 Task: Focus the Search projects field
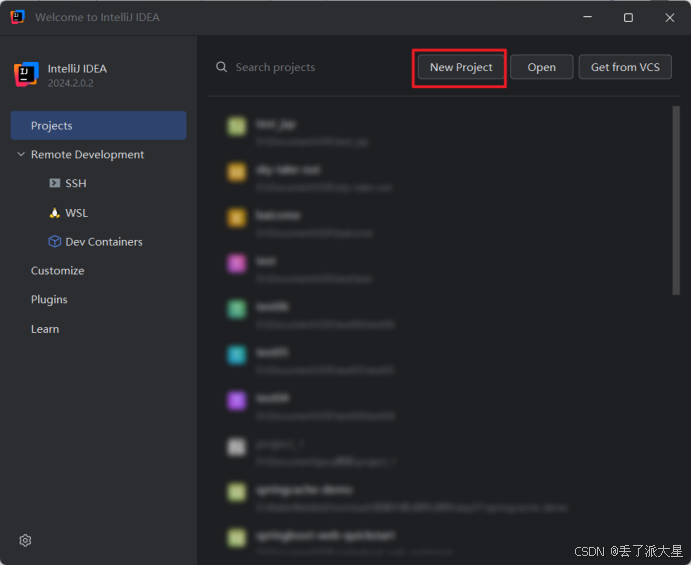click(275, 67)
